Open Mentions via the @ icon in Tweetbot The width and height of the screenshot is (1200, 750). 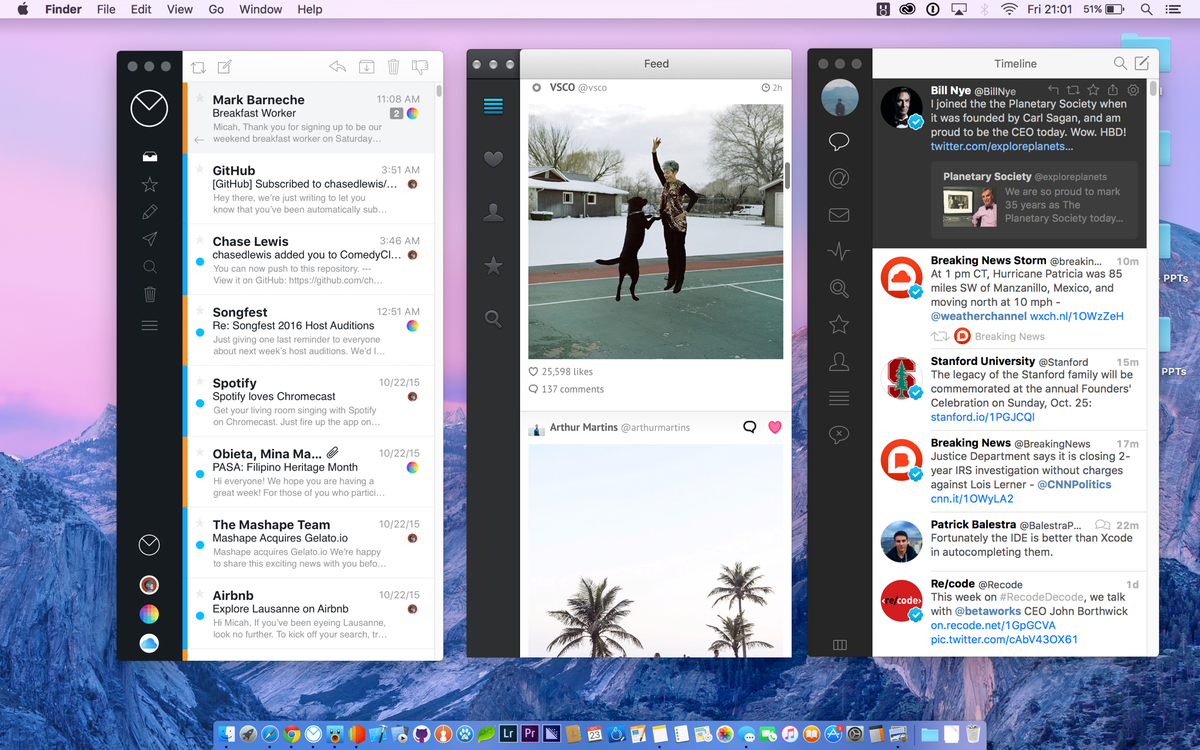[x=839, y=177]
